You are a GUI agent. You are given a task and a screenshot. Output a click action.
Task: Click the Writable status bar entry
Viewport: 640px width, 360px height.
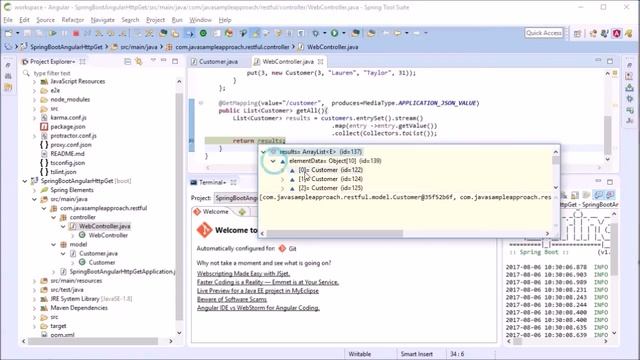[360, 354]
